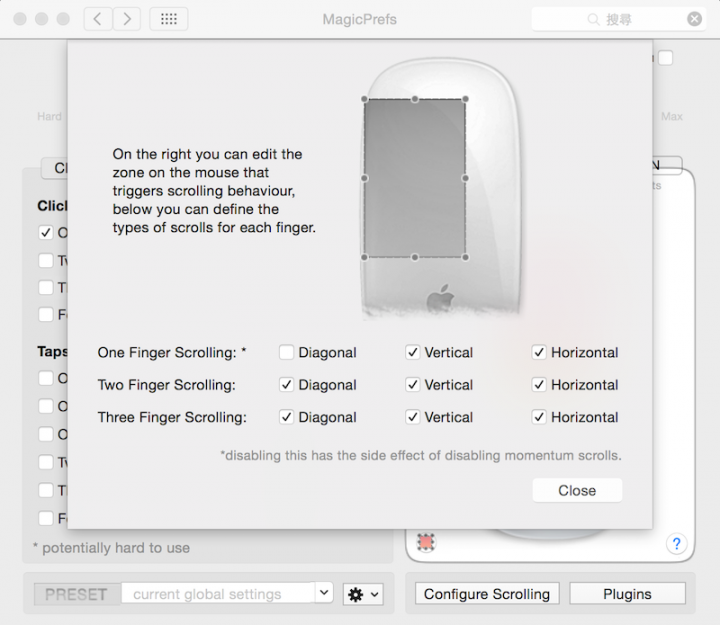
Task: Turn off Vertical for Three Finger Scrolling
Action: click(x=412, y=417)
